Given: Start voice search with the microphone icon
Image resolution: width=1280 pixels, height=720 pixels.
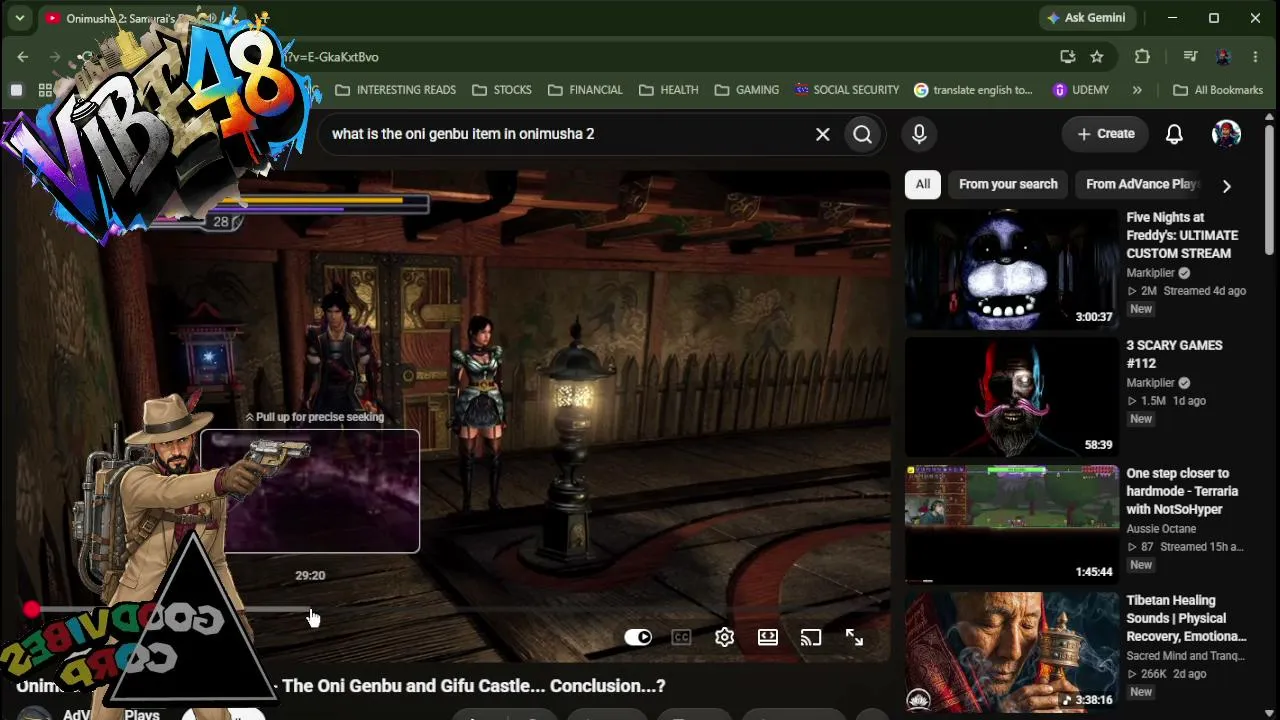Looking at the screenshot, I should pyautogui.click(x=919, y=134).
